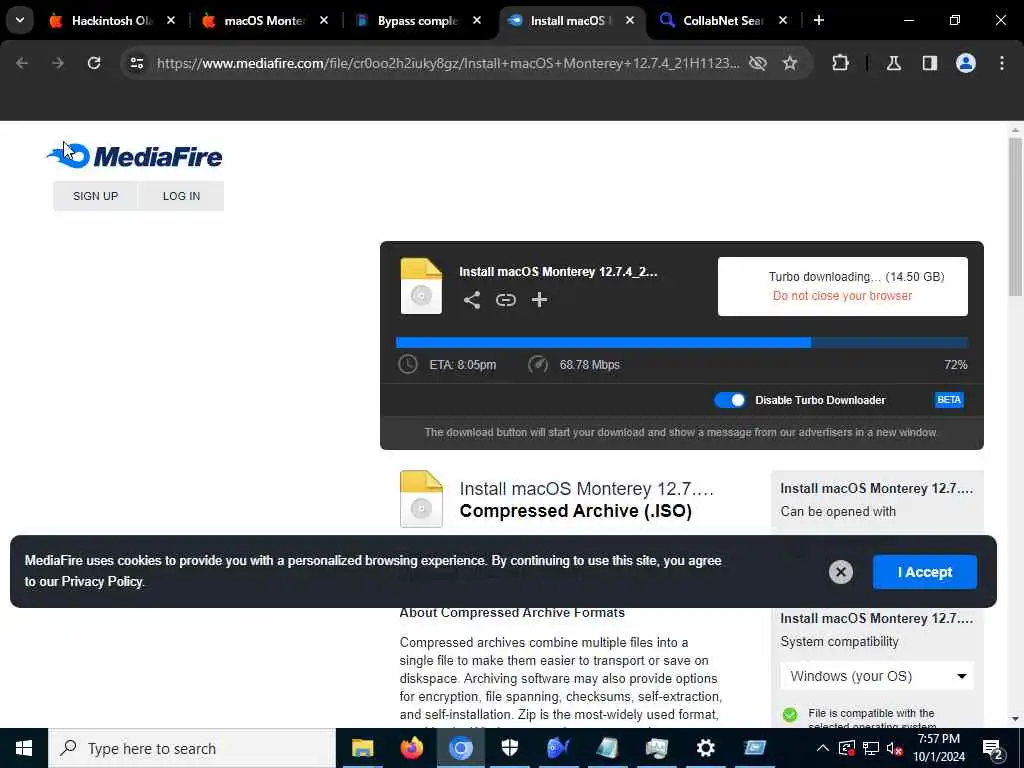The image size is (1024, 768).
Task: Open the notification center
Action: point(993,749)
